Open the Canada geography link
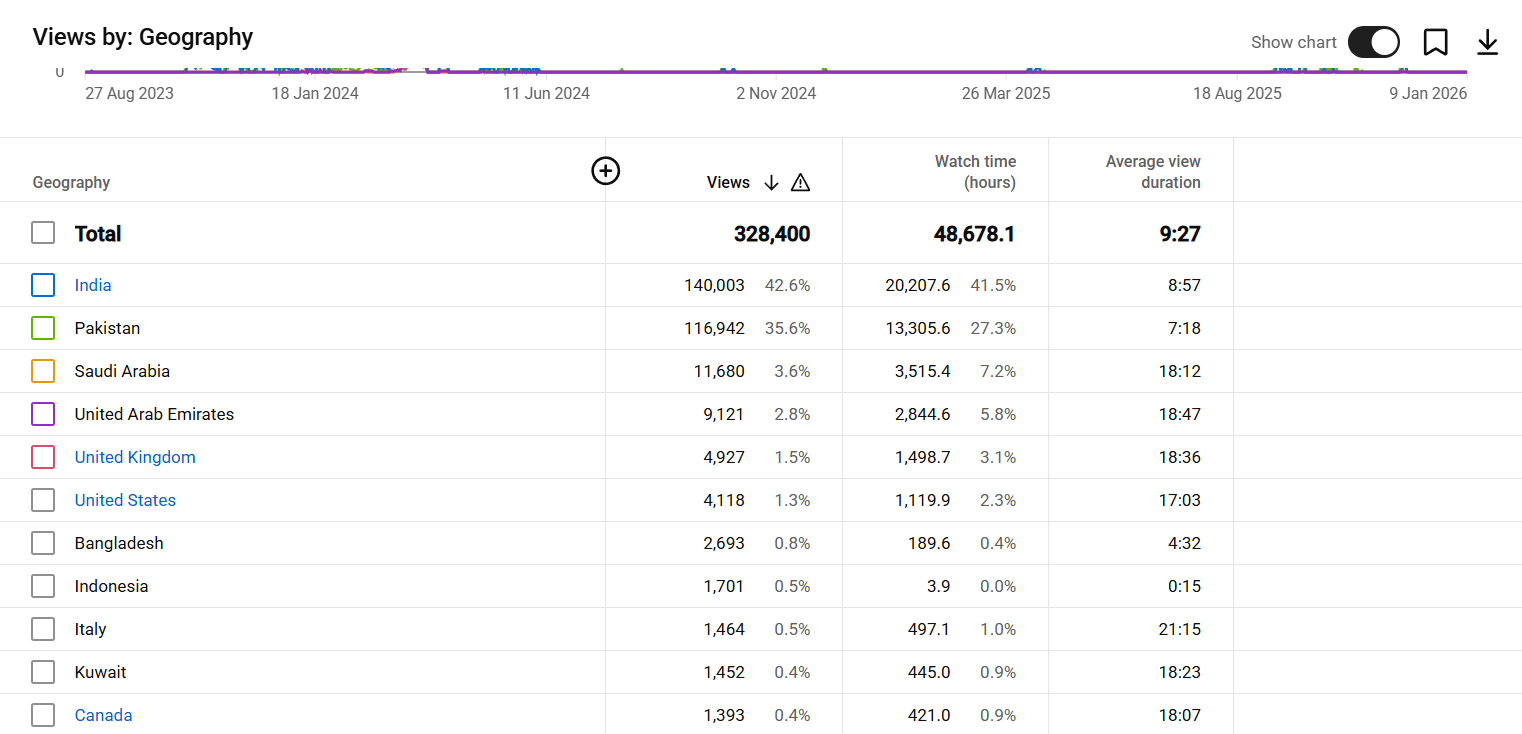This screenshot has width=1522, height=734. pyautogui.click(x=103, y=715)
